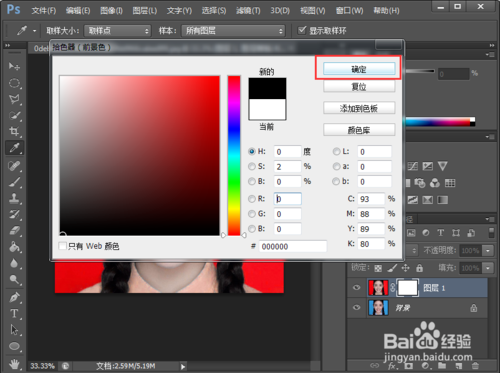500x373 pixels.
Task: Select the Clone Stamp tool
Action: [x=14, y=198]
